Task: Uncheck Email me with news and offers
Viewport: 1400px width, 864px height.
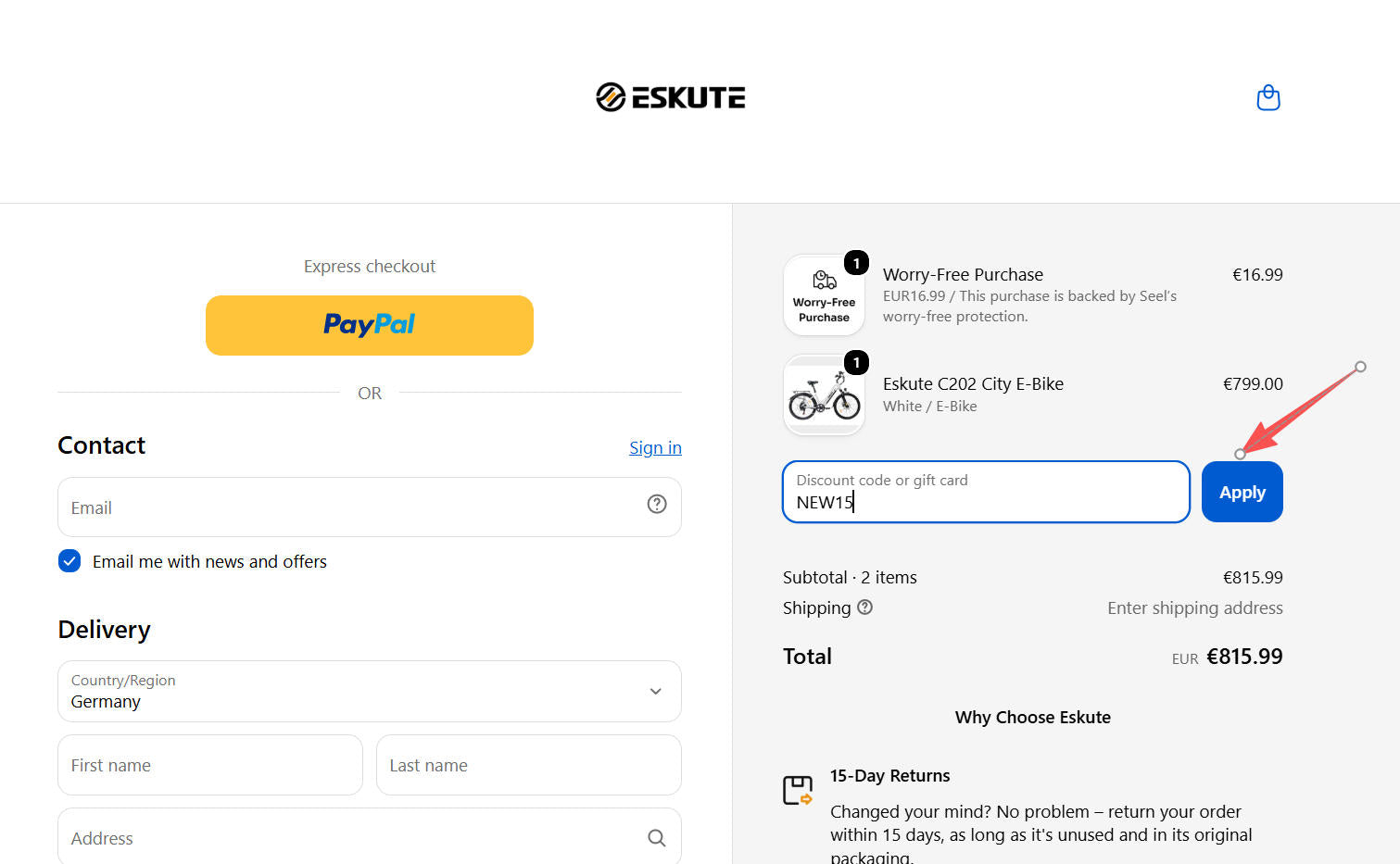Action: point(69,561)
